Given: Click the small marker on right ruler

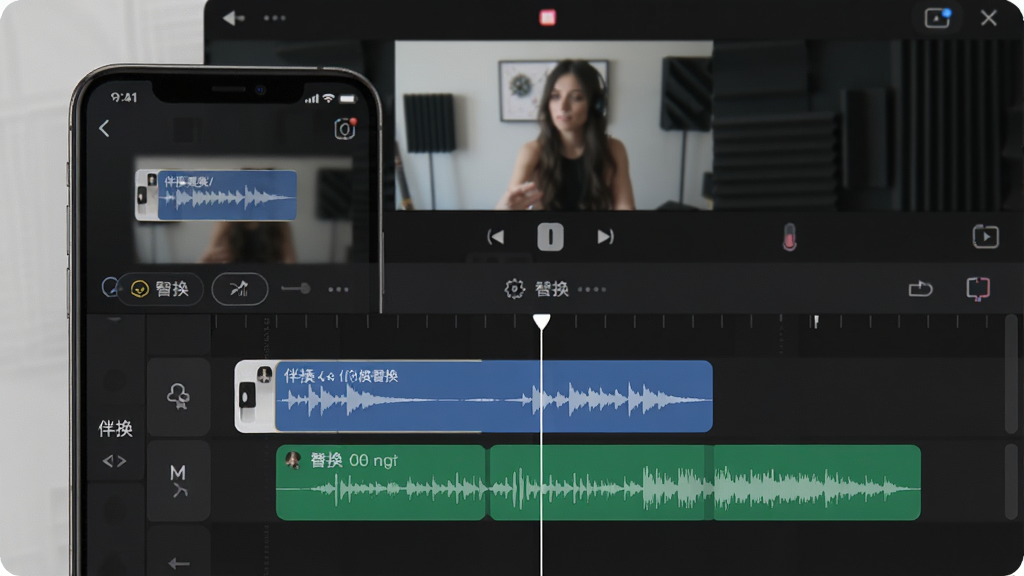Looking at the screenshot, I should point(815,321).
